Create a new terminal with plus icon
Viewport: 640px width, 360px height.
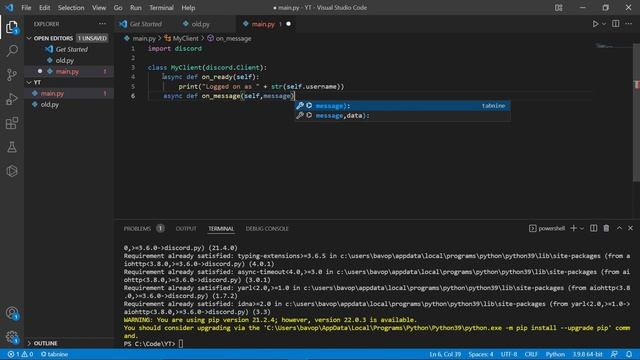[x=573, y=228]
